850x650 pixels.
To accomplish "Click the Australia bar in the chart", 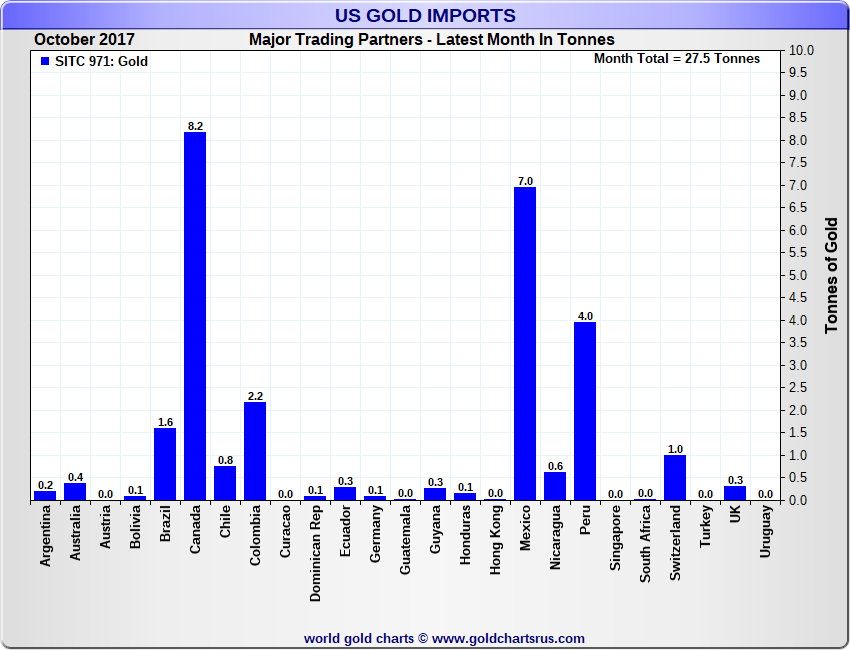I will pos(75,492).
